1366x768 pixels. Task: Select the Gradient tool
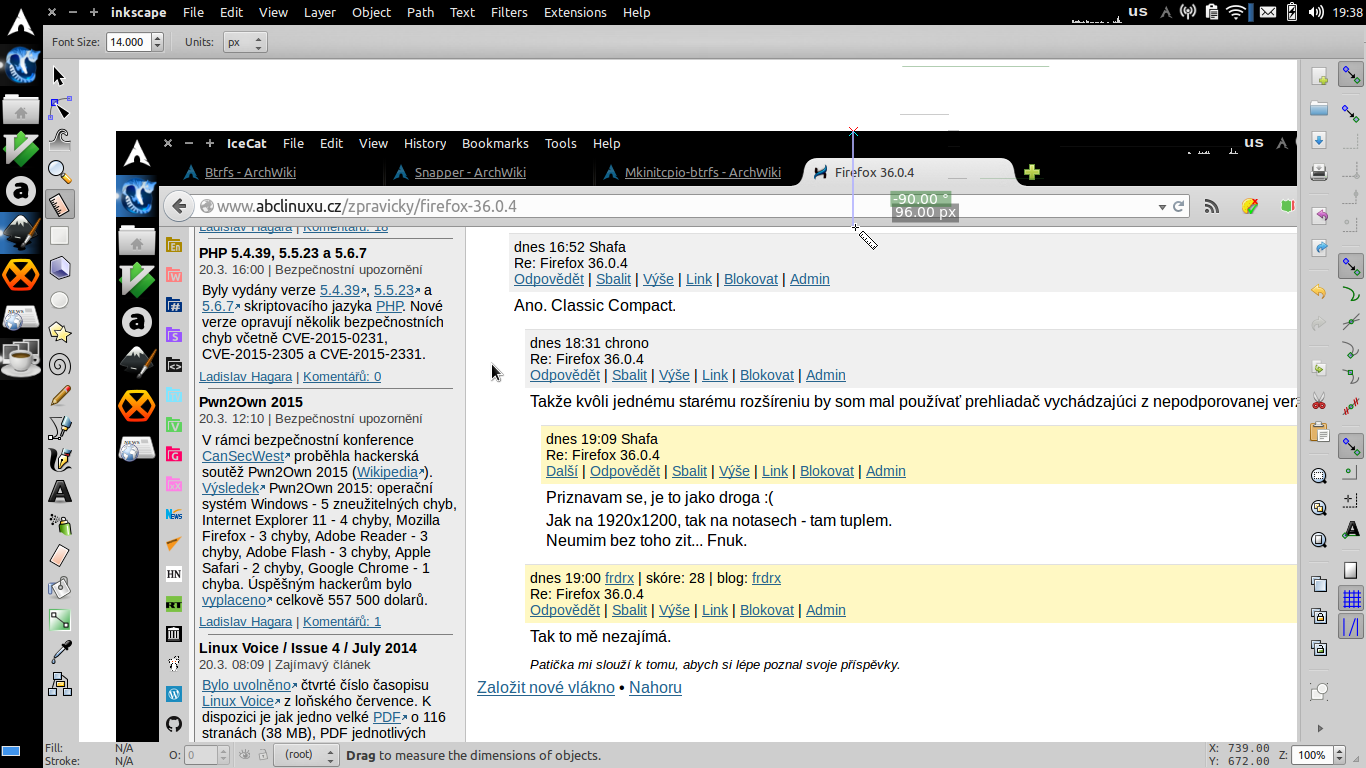pos(59,620)
